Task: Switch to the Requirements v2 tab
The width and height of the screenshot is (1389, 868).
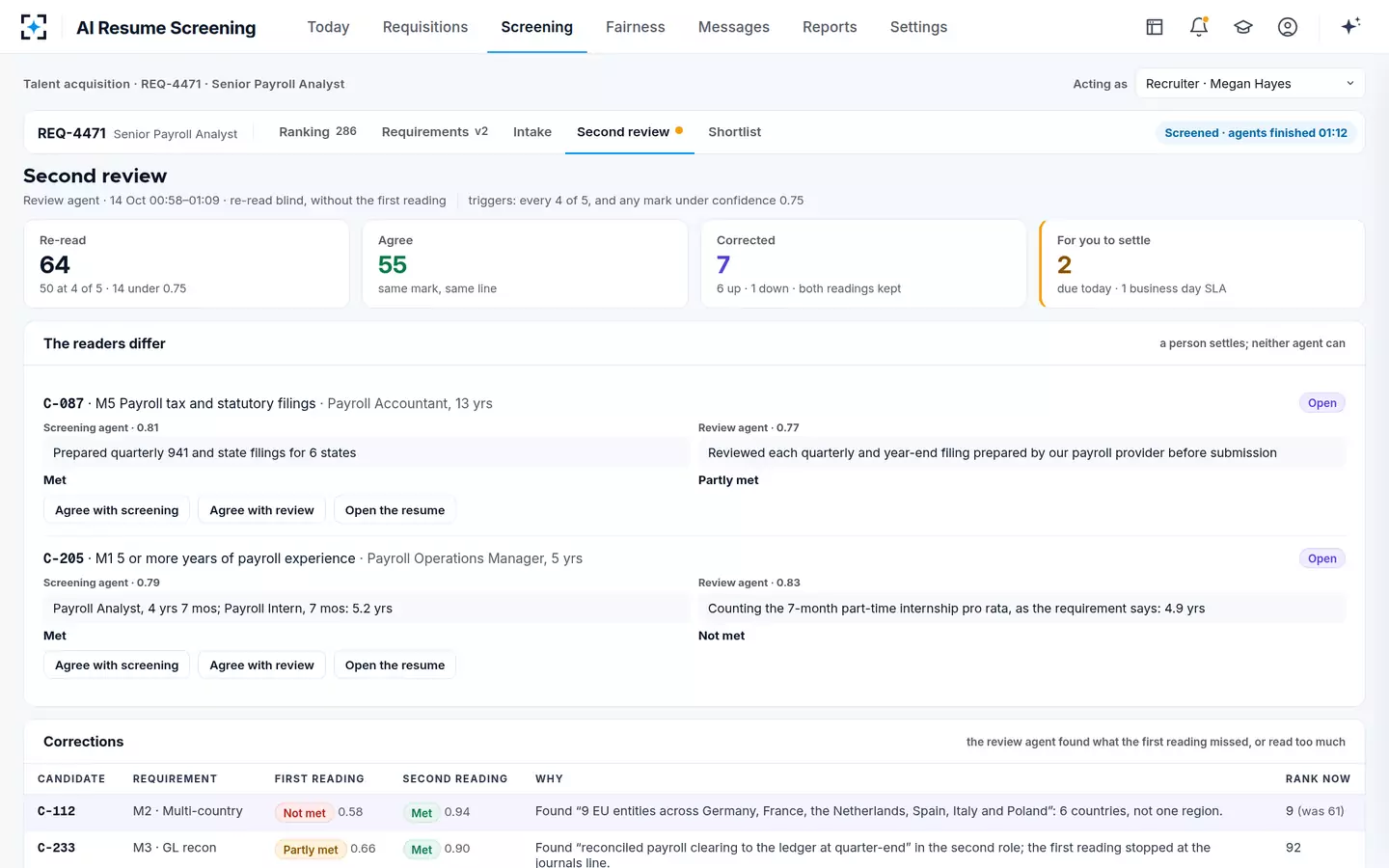Action: pyautogui.click(x=435, y=132)
